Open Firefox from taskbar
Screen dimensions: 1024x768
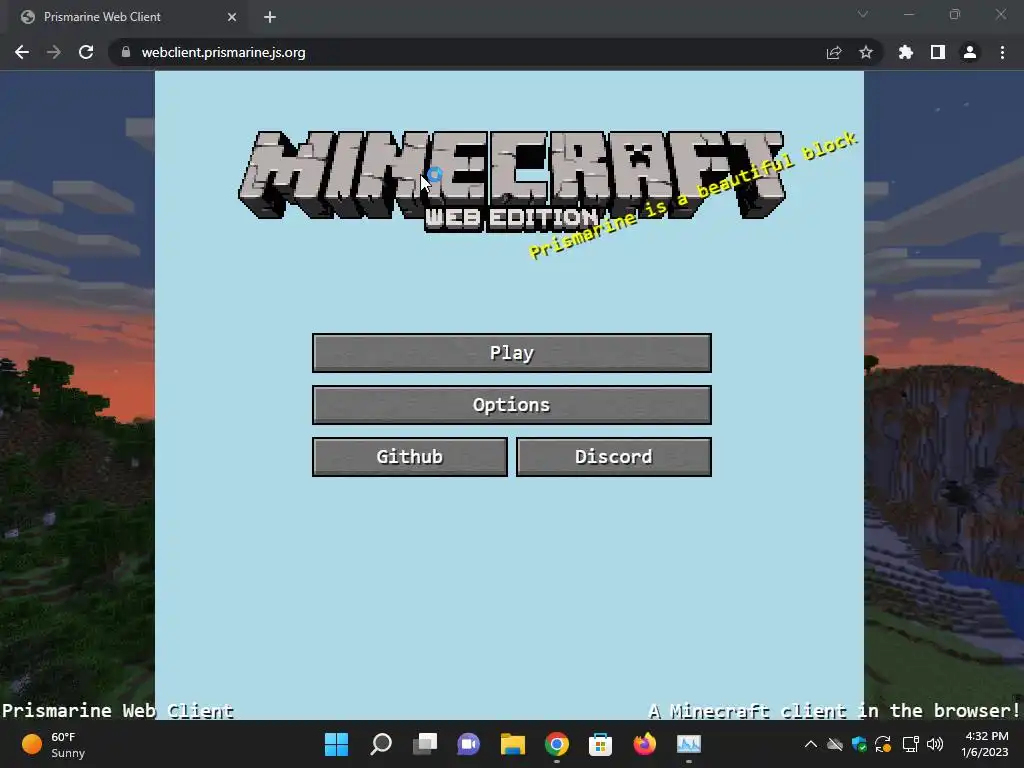click(645, 744)
